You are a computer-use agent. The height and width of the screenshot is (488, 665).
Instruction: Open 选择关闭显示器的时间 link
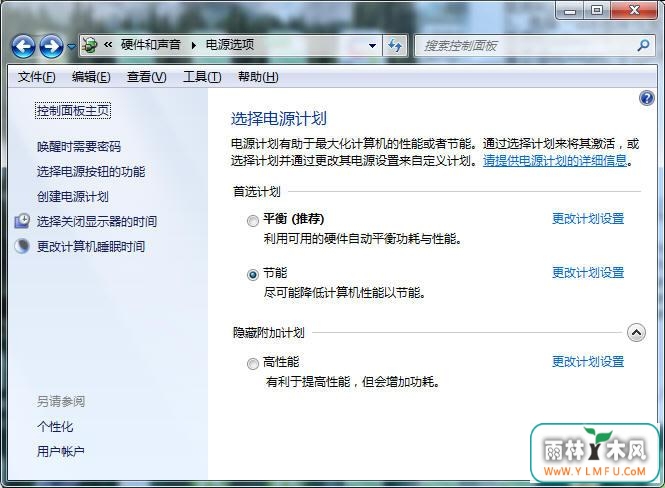[97, 221]
